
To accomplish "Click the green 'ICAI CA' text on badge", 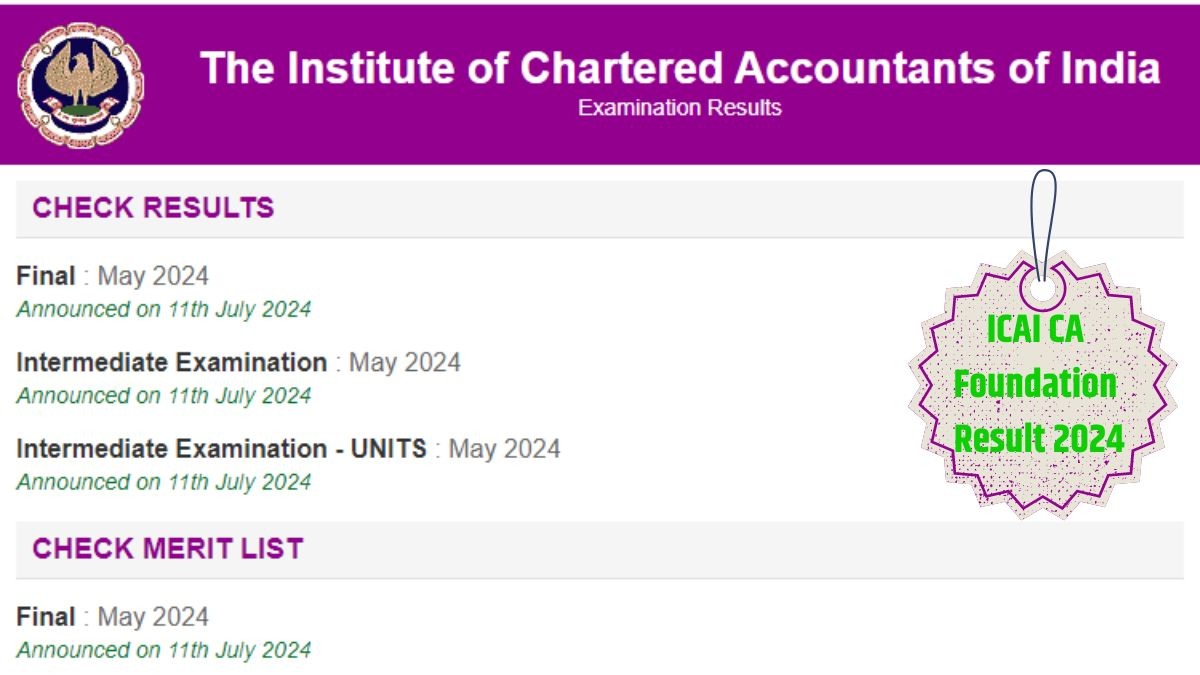I will (1035, 330).
